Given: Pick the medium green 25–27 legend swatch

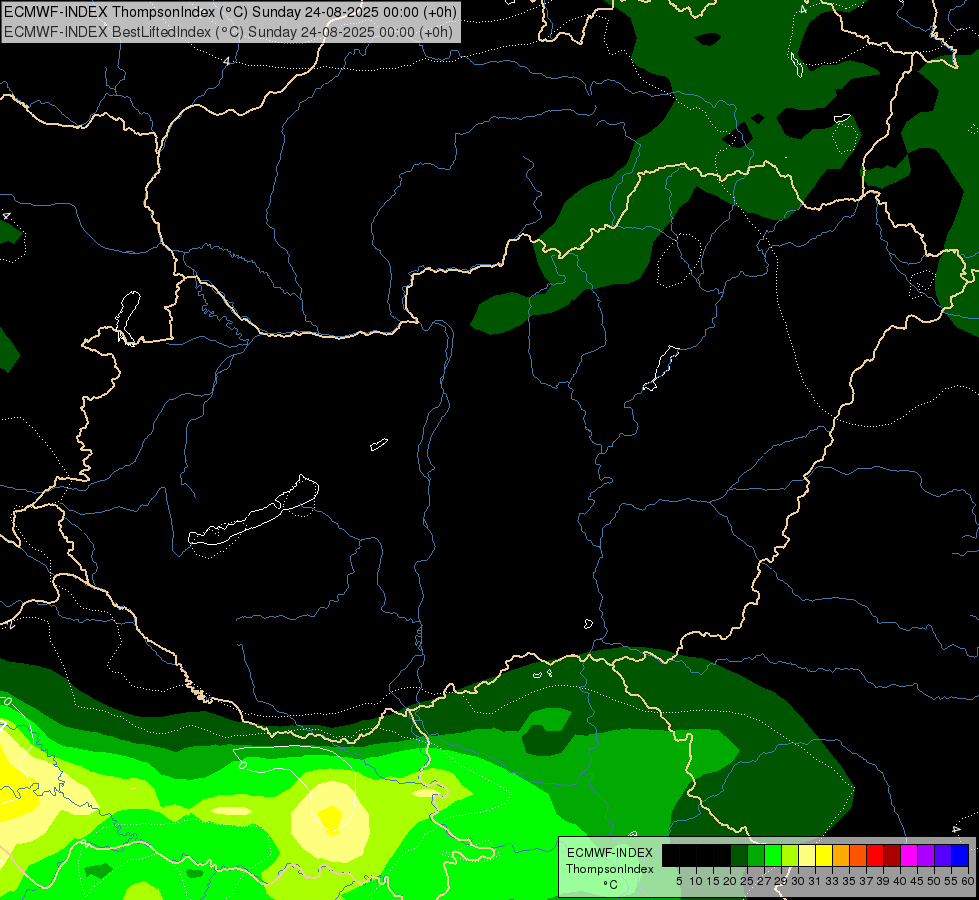Looking at the screenshot, I should (x=756, y=855).
